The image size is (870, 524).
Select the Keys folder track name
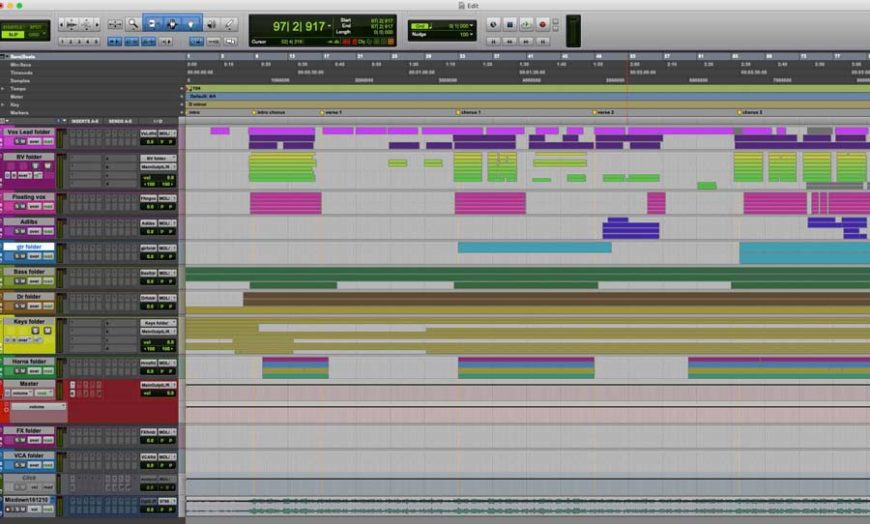(x=29, y=321)
